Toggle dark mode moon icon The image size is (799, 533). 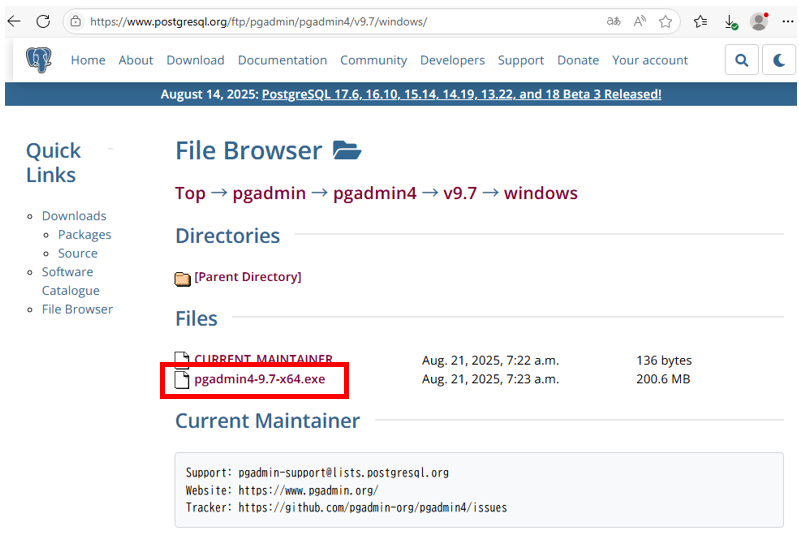tap(779, 60)
